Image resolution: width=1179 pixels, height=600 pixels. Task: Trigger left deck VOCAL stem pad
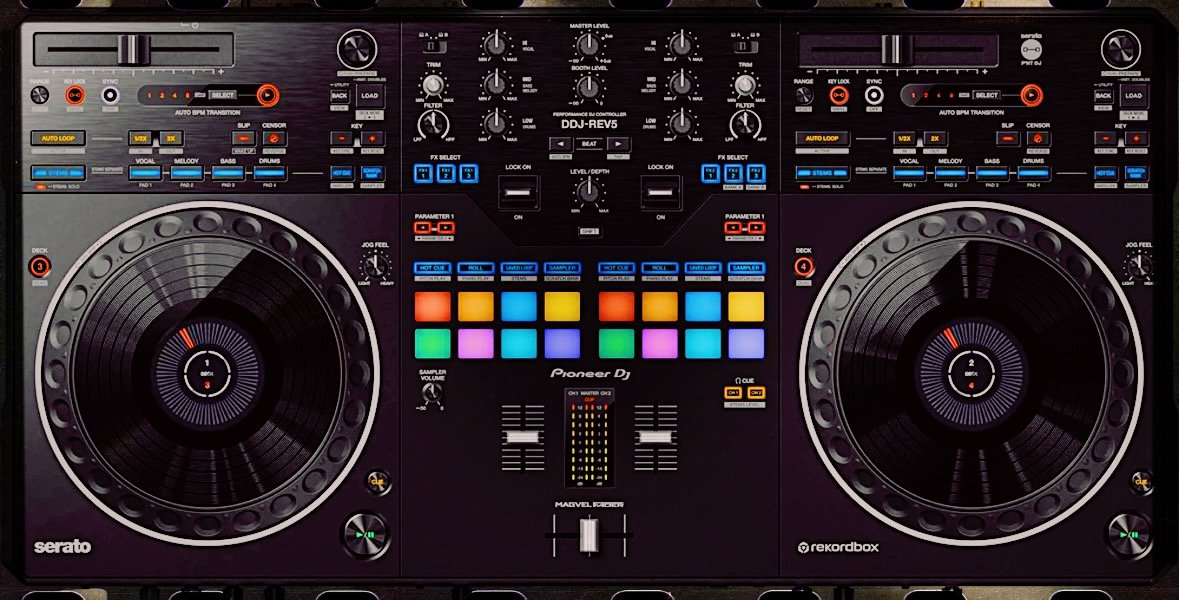coord(145,173)
